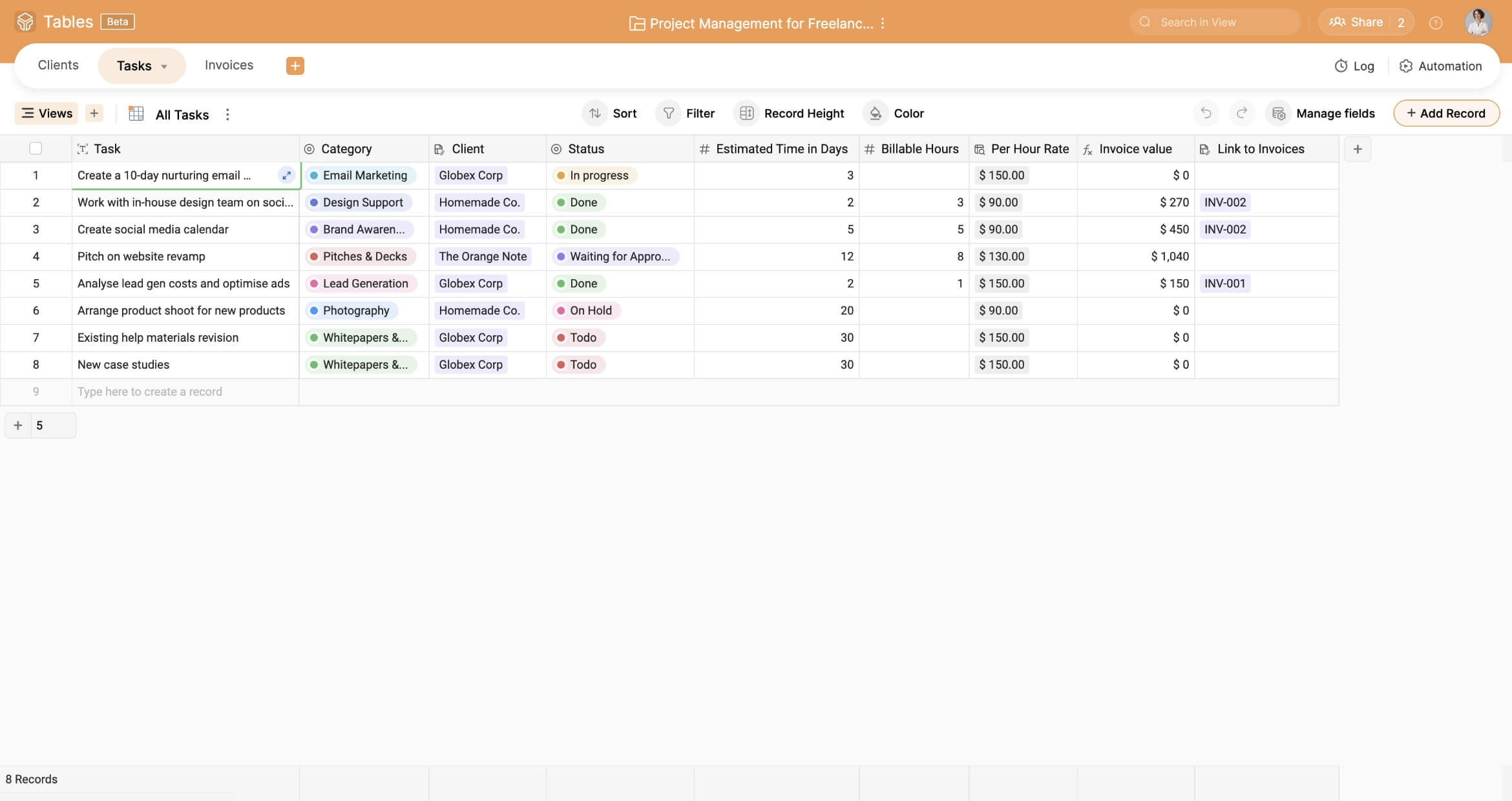Click the Add Record button
The image size is (1512, 801).
1445,113
